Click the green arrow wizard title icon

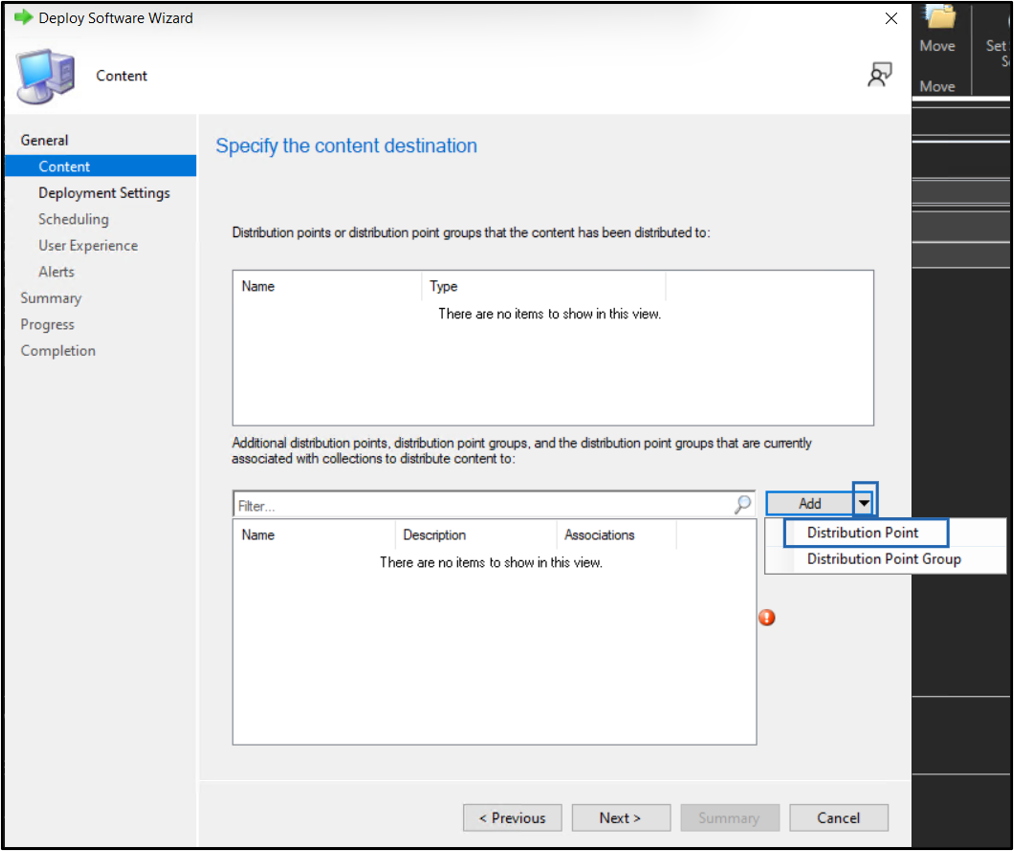[23, 17]
